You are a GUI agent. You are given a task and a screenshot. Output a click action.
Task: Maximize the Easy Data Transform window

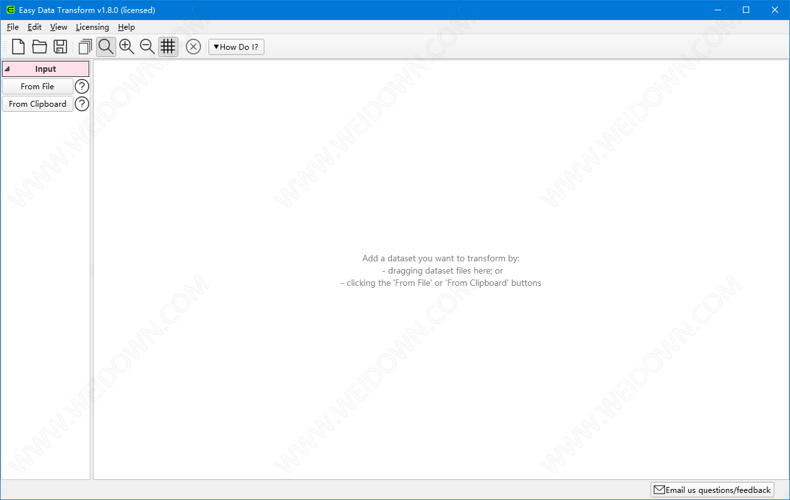coord(746,10)
